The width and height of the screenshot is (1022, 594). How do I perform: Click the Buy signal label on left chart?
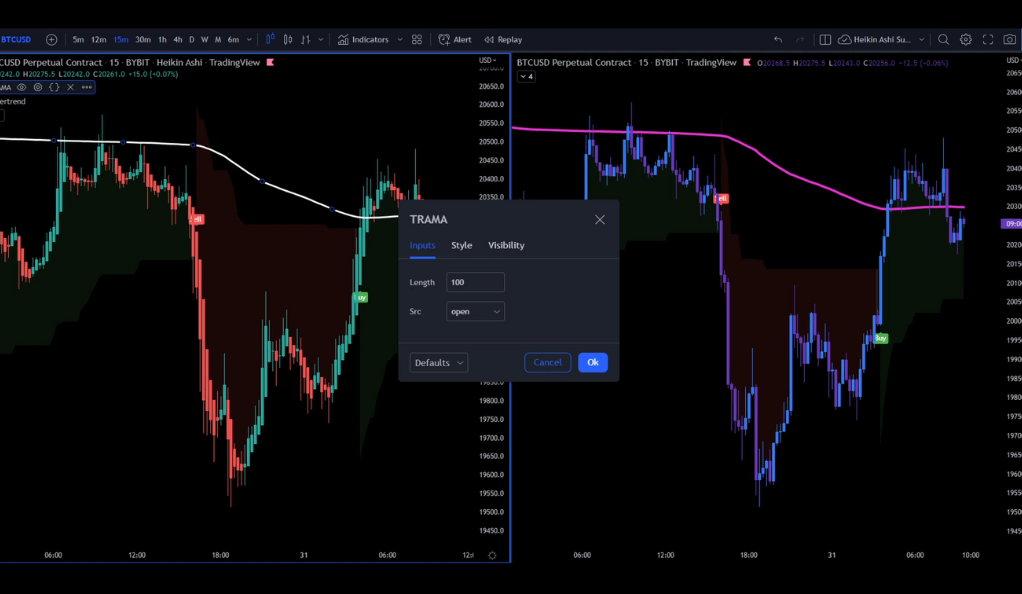360,297
